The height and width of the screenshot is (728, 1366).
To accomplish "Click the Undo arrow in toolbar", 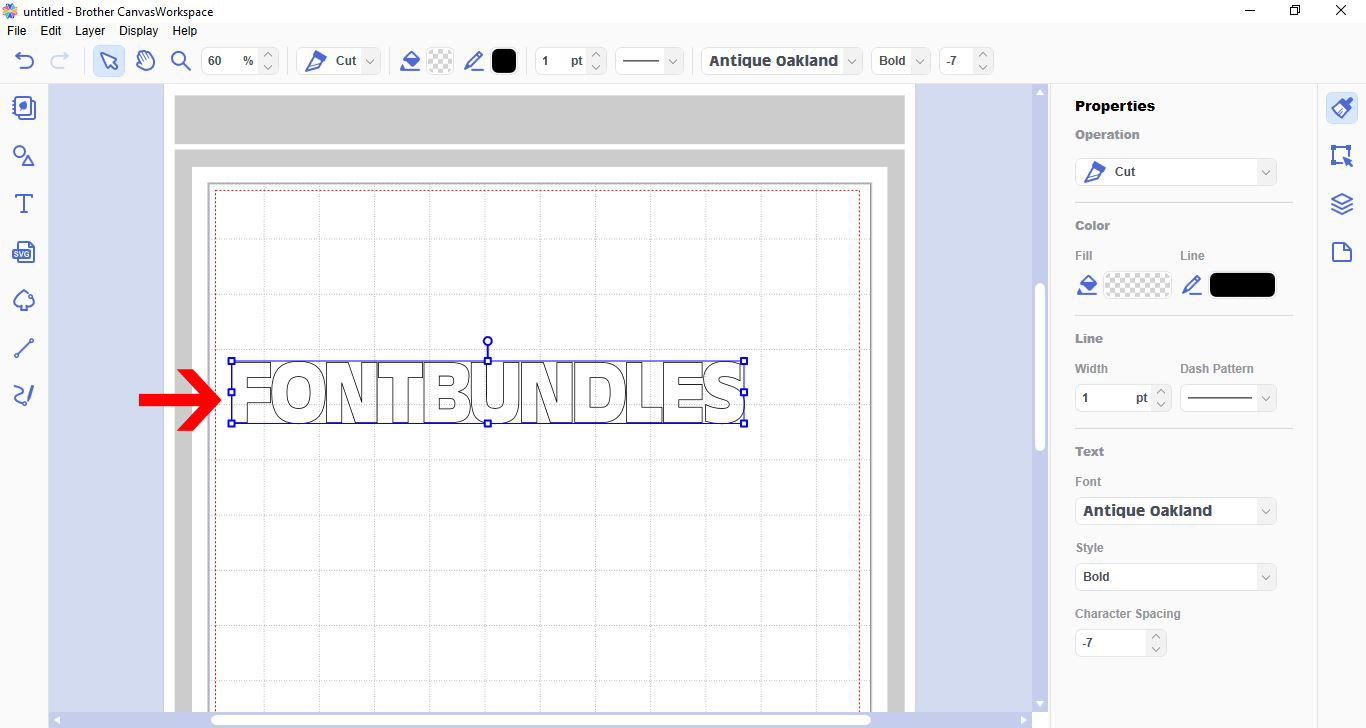I will 24,61.
